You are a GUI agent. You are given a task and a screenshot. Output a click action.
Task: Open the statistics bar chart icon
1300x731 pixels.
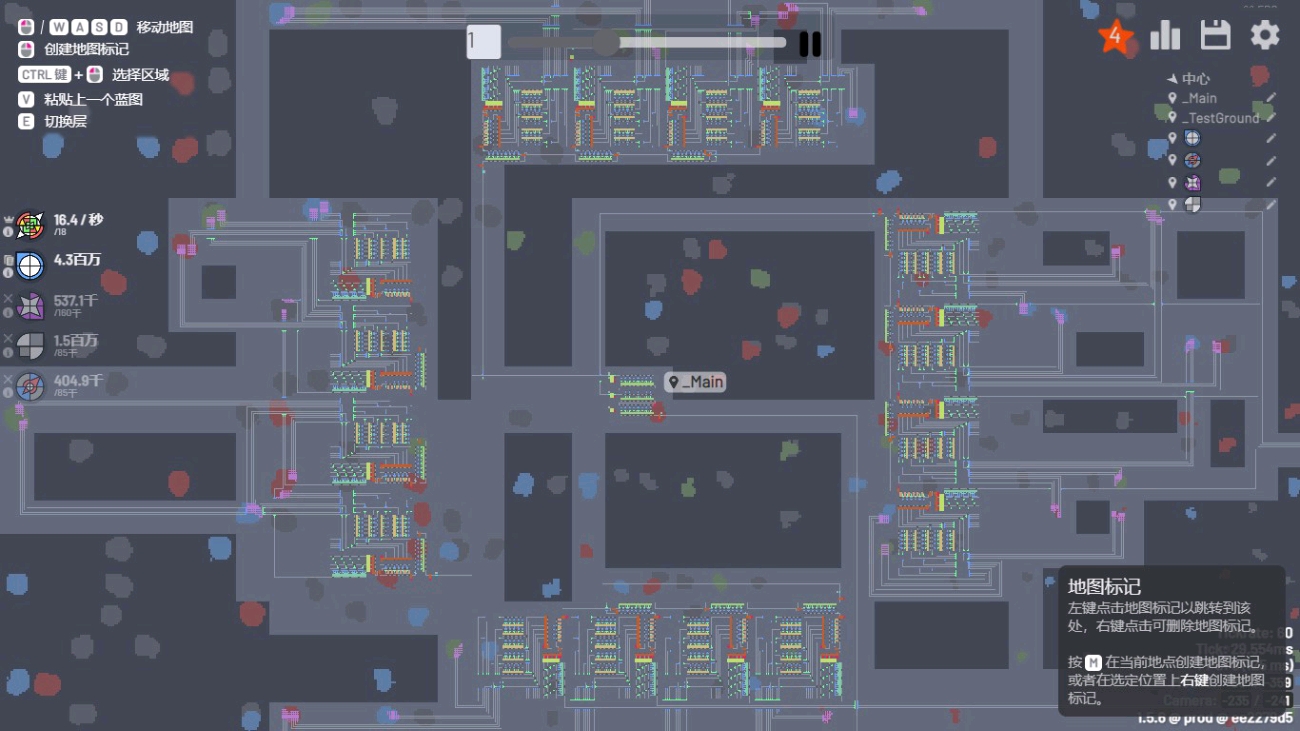pyautogui.click(x=1165, y=36)
